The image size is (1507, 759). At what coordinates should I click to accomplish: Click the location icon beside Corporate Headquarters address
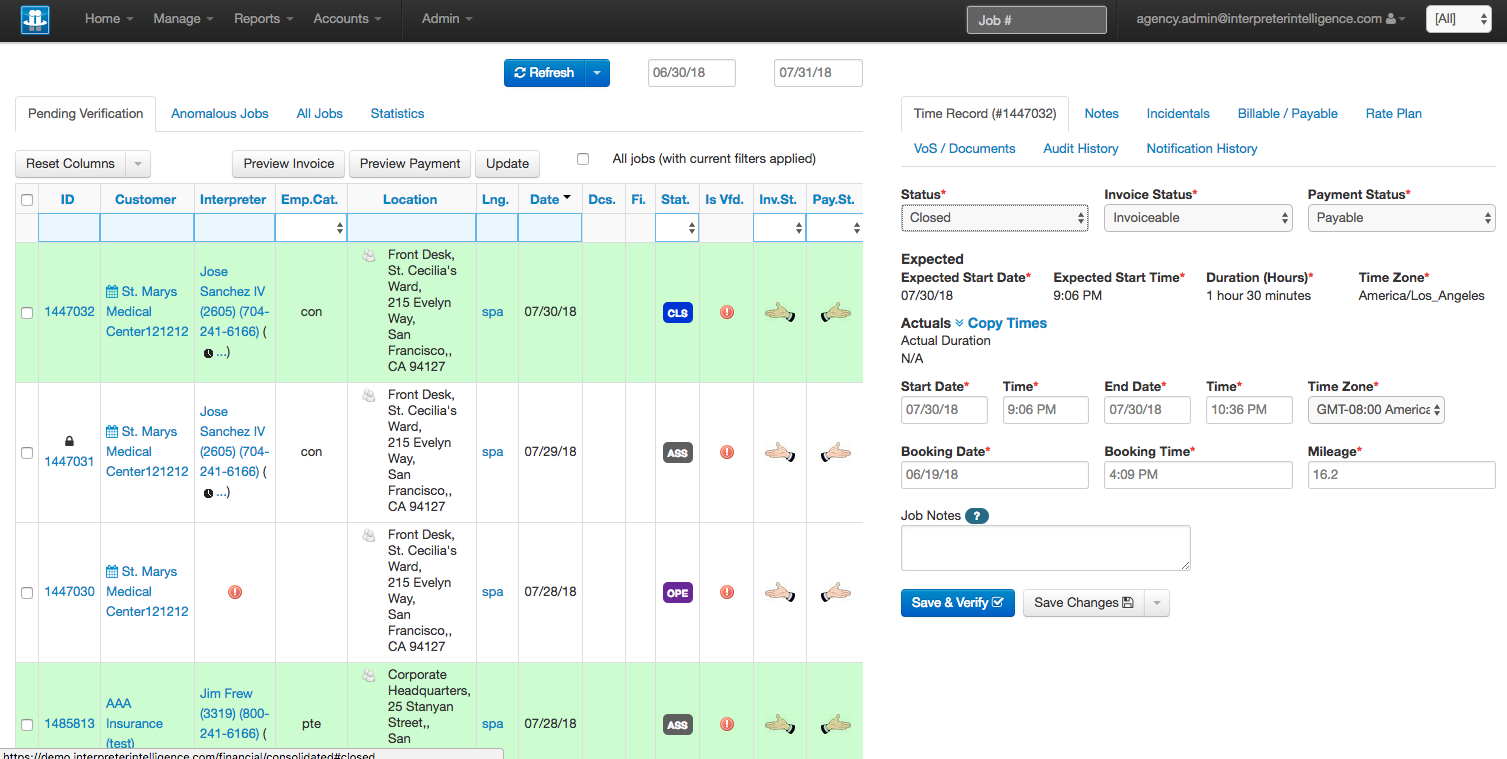tap(368, 676)
